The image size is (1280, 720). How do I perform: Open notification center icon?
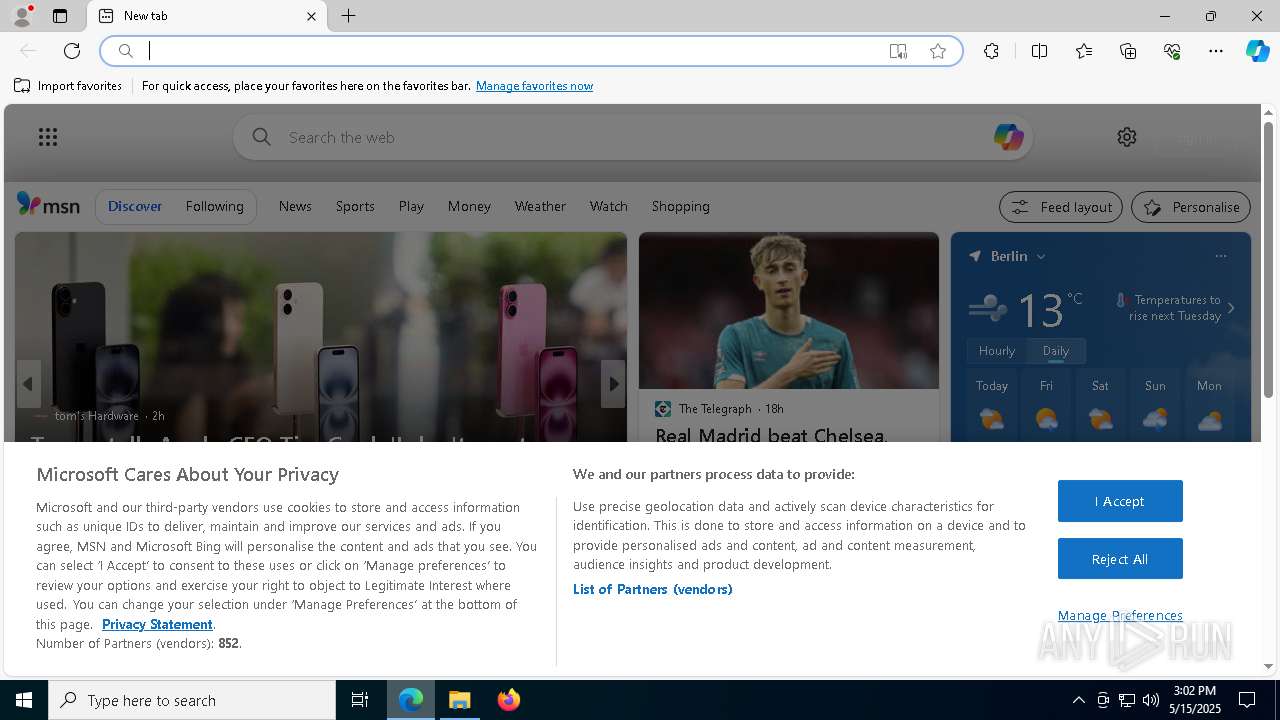(x=1247, y=700)
